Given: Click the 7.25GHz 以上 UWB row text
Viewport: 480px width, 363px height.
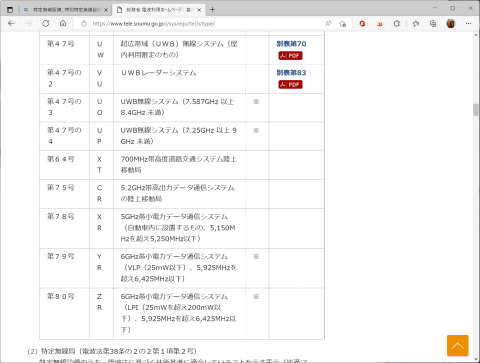Looking at the screenshot, I should (179, 136).
